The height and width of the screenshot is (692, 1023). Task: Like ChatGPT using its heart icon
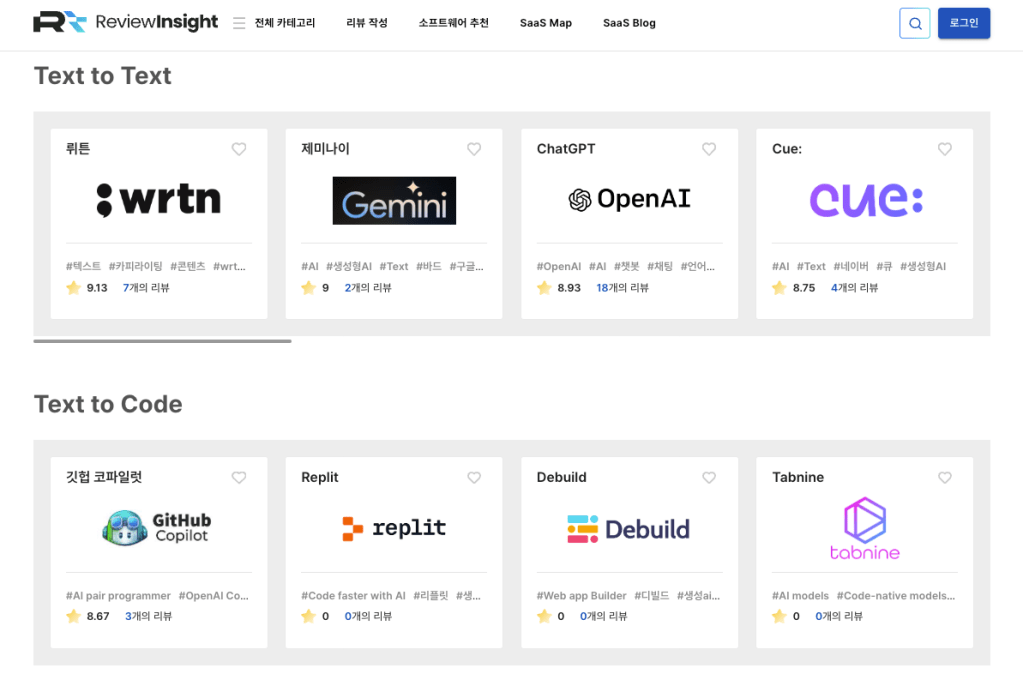pos(709,149)
